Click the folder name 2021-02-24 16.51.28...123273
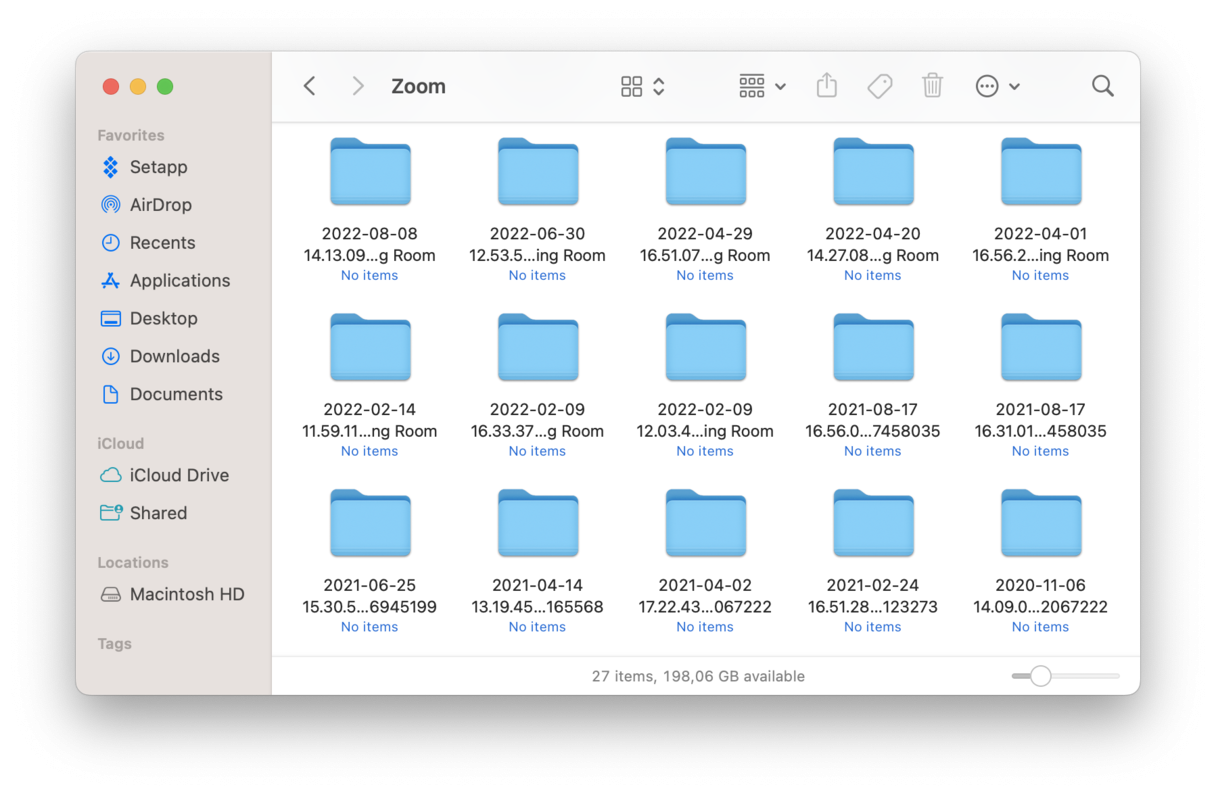Image resolution: width=1216 pixels, height=795 pixels. coord(873,596)
